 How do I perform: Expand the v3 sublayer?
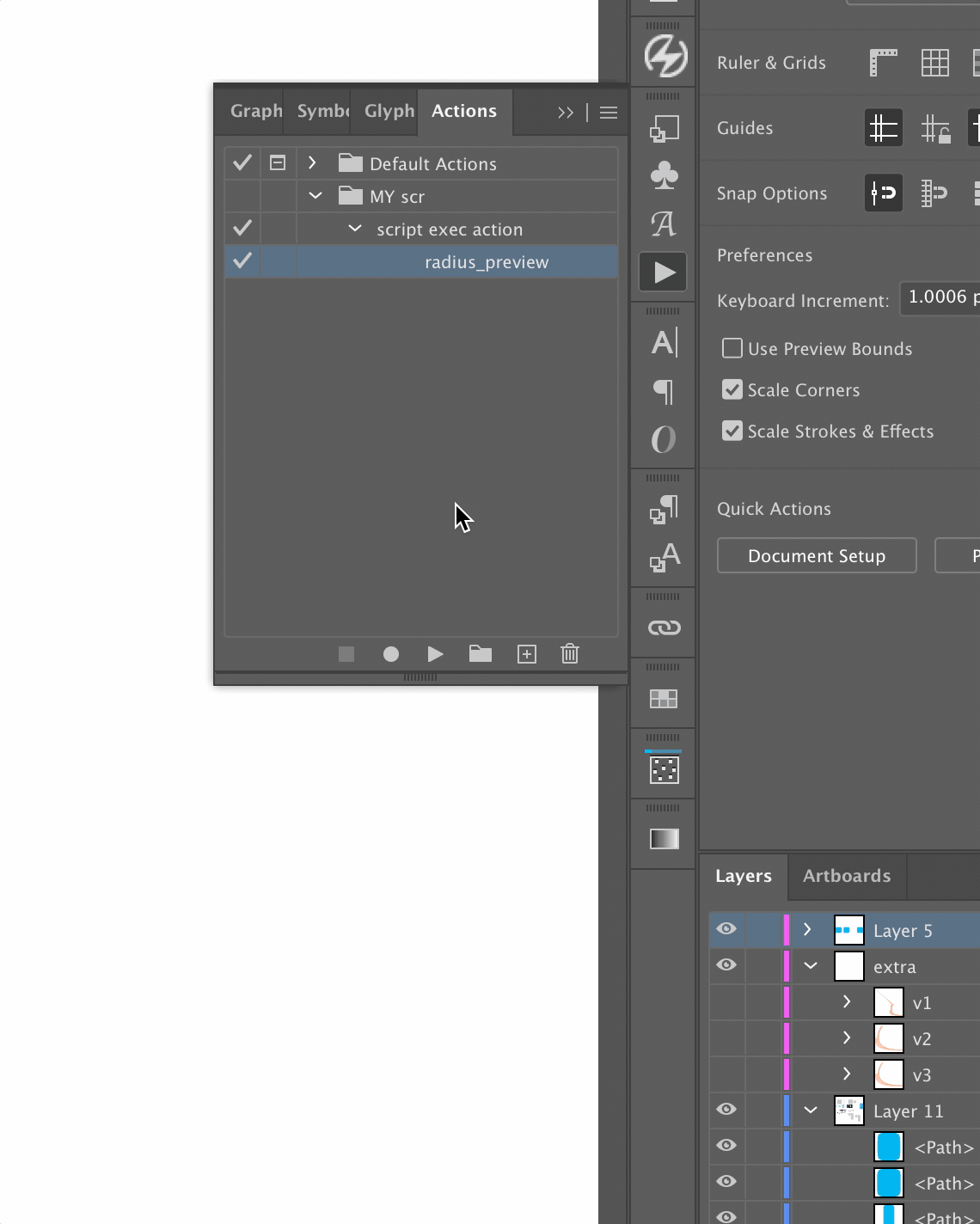(847, 1074)
